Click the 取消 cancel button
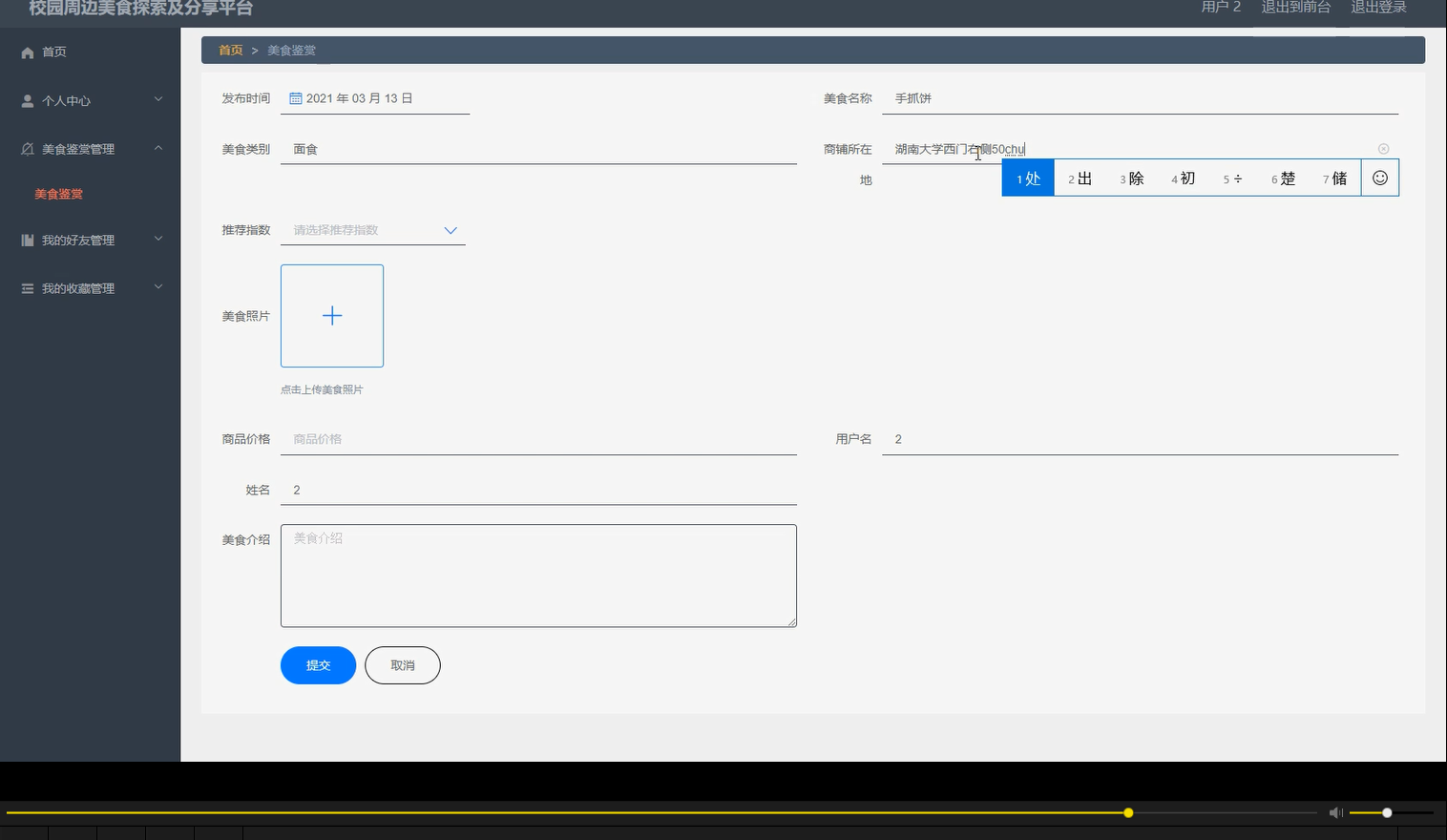Viewport: 1447px width, 840px height. [x=403, y=665]
